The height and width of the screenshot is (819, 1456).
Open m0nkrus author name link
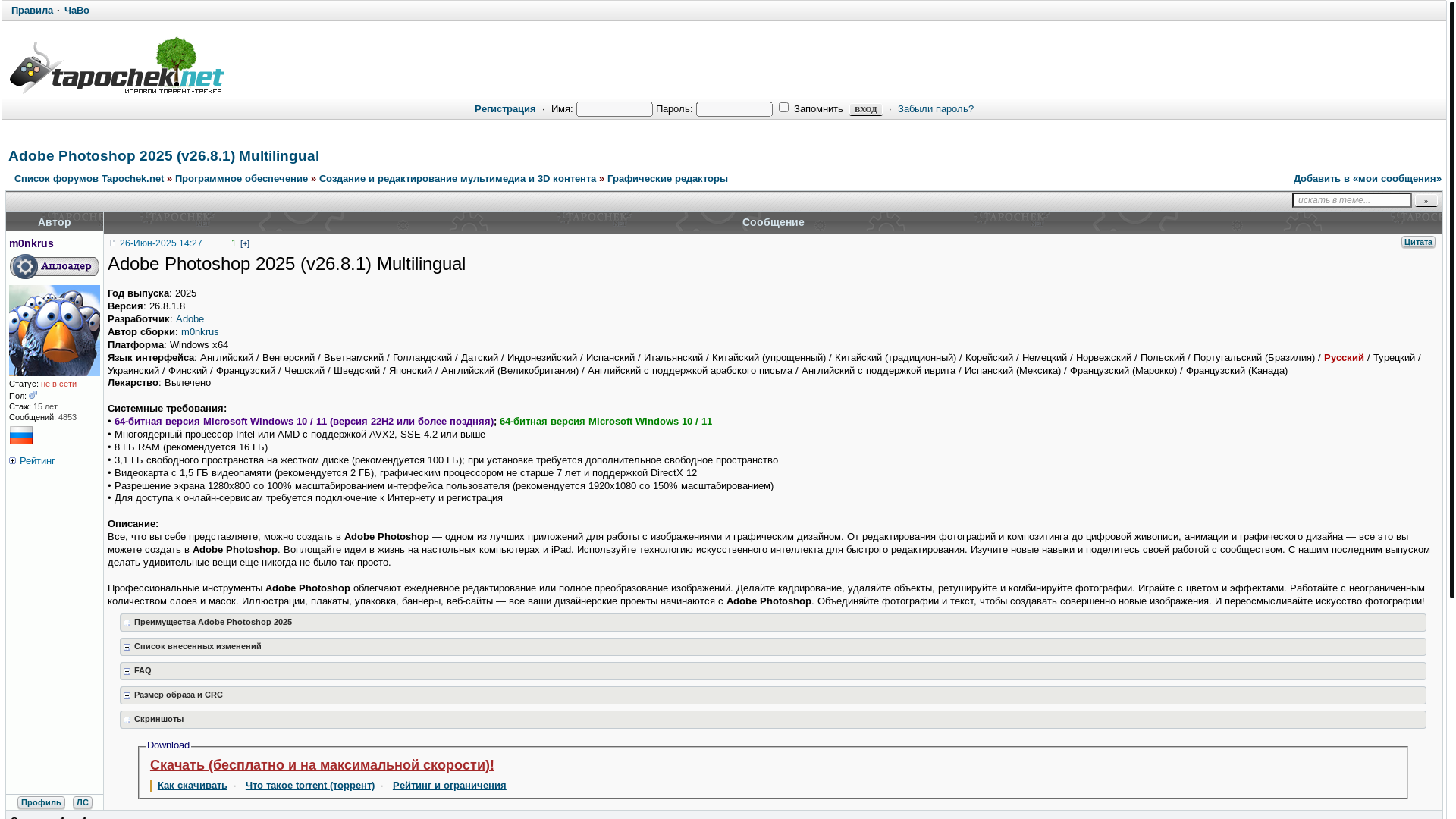[x=31, y=243]
